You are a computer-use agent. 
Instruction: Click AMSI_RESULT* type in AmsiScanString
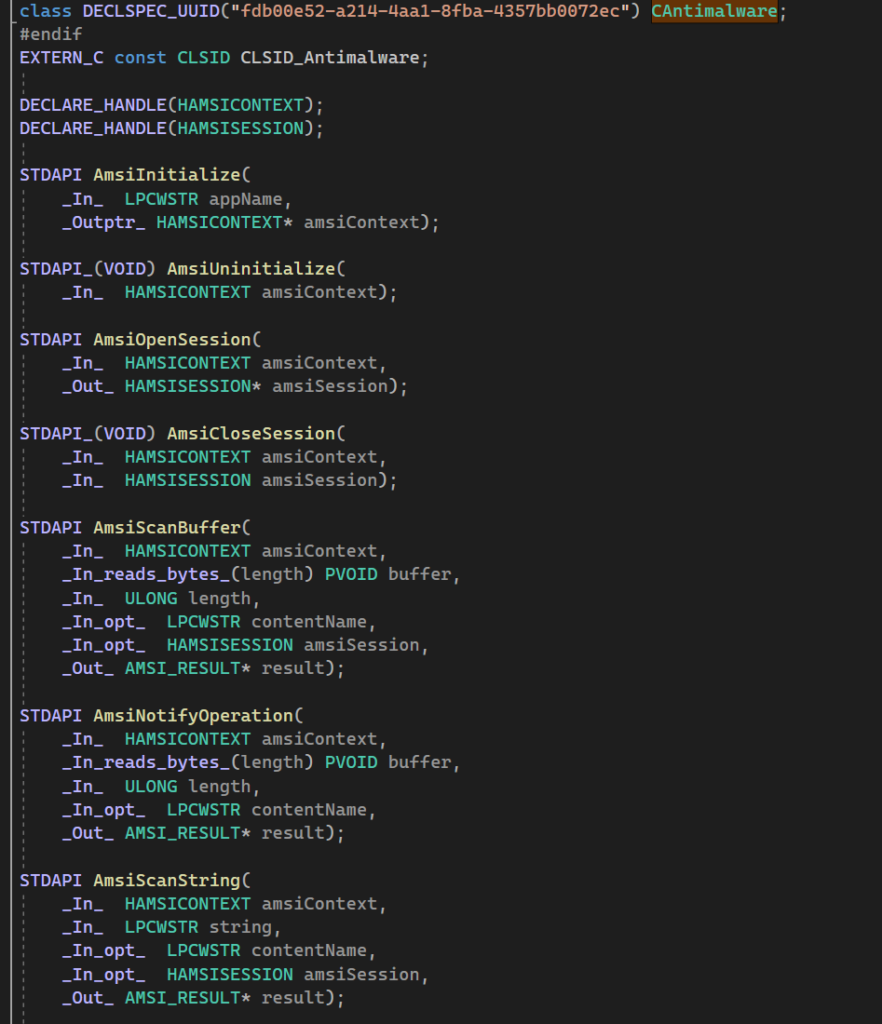point(188,998)
